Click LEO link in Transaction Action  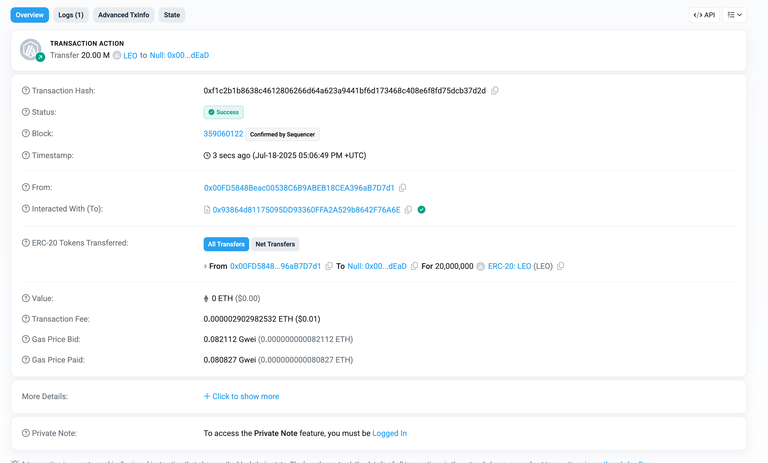130,55
